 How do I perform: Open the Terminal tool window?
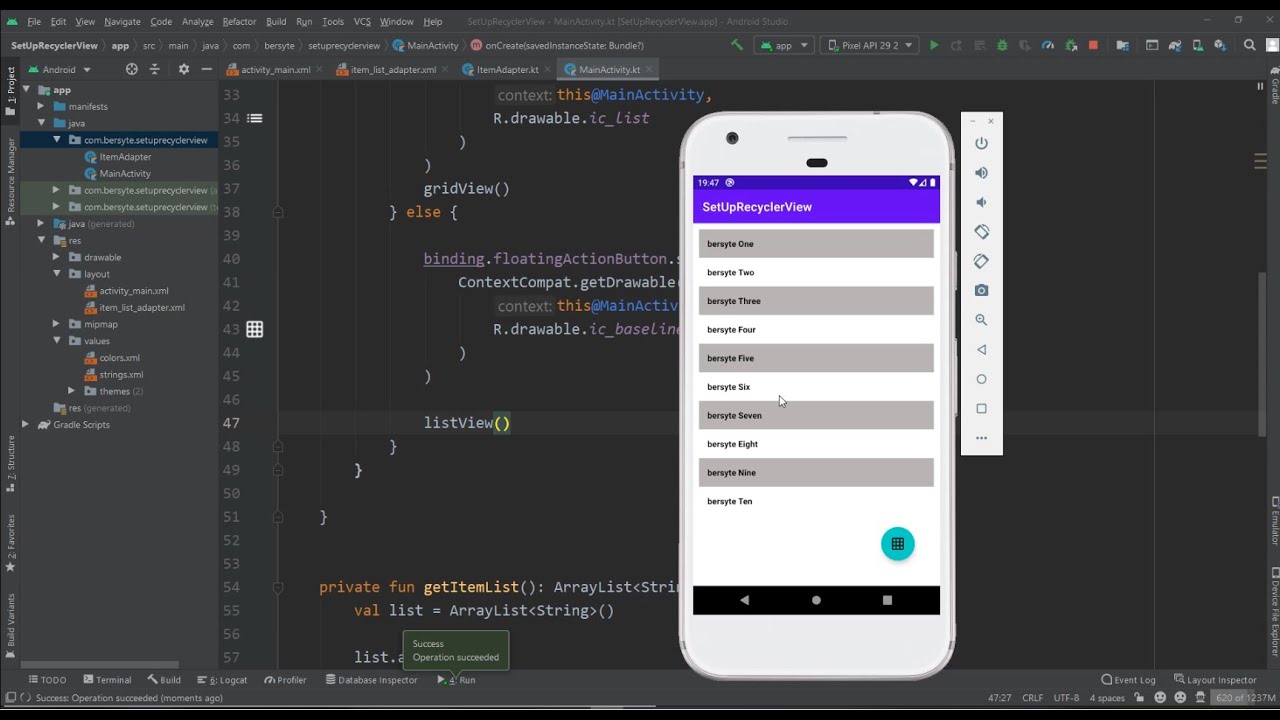(x=108, y=680)
